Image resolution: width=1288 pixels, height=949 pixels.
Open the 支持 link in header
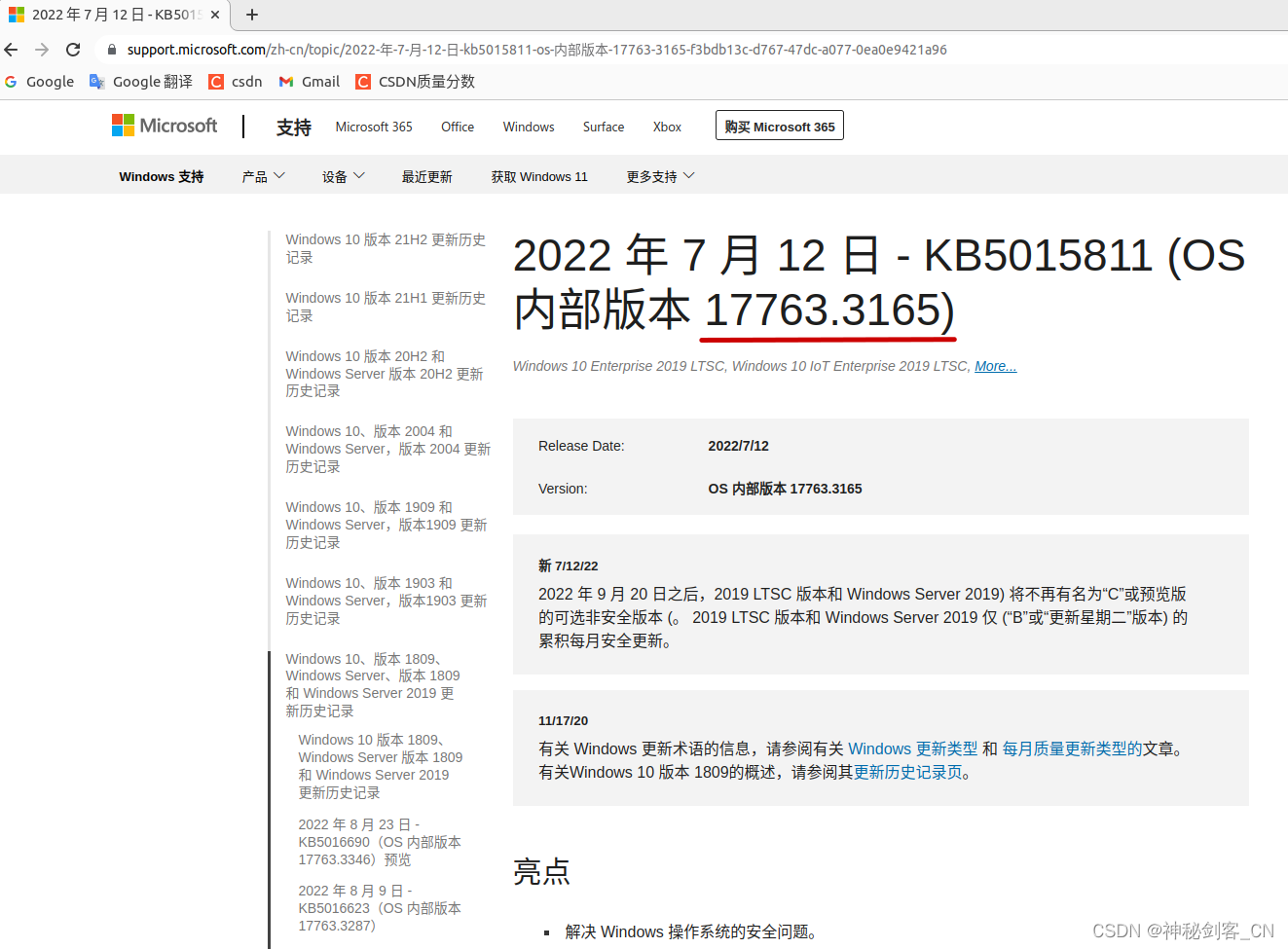click(x=293, y=128)
